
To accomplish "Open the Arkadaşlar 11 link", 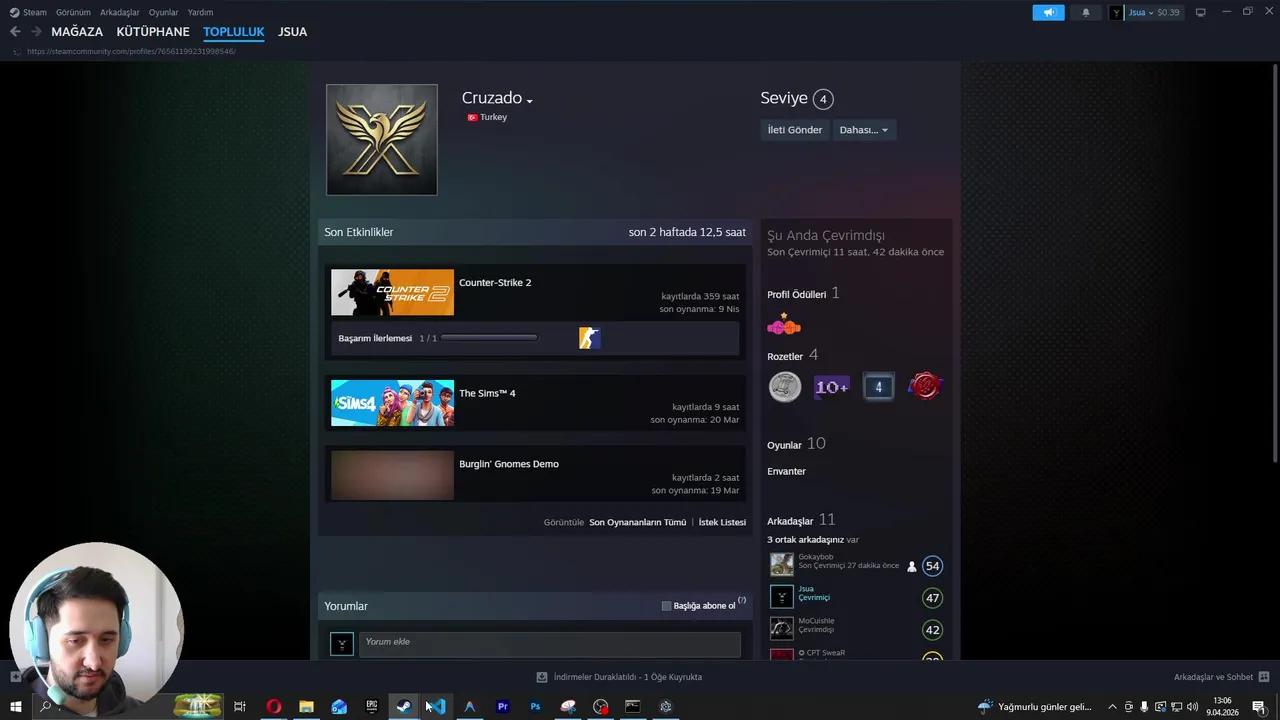I will 801,520.
